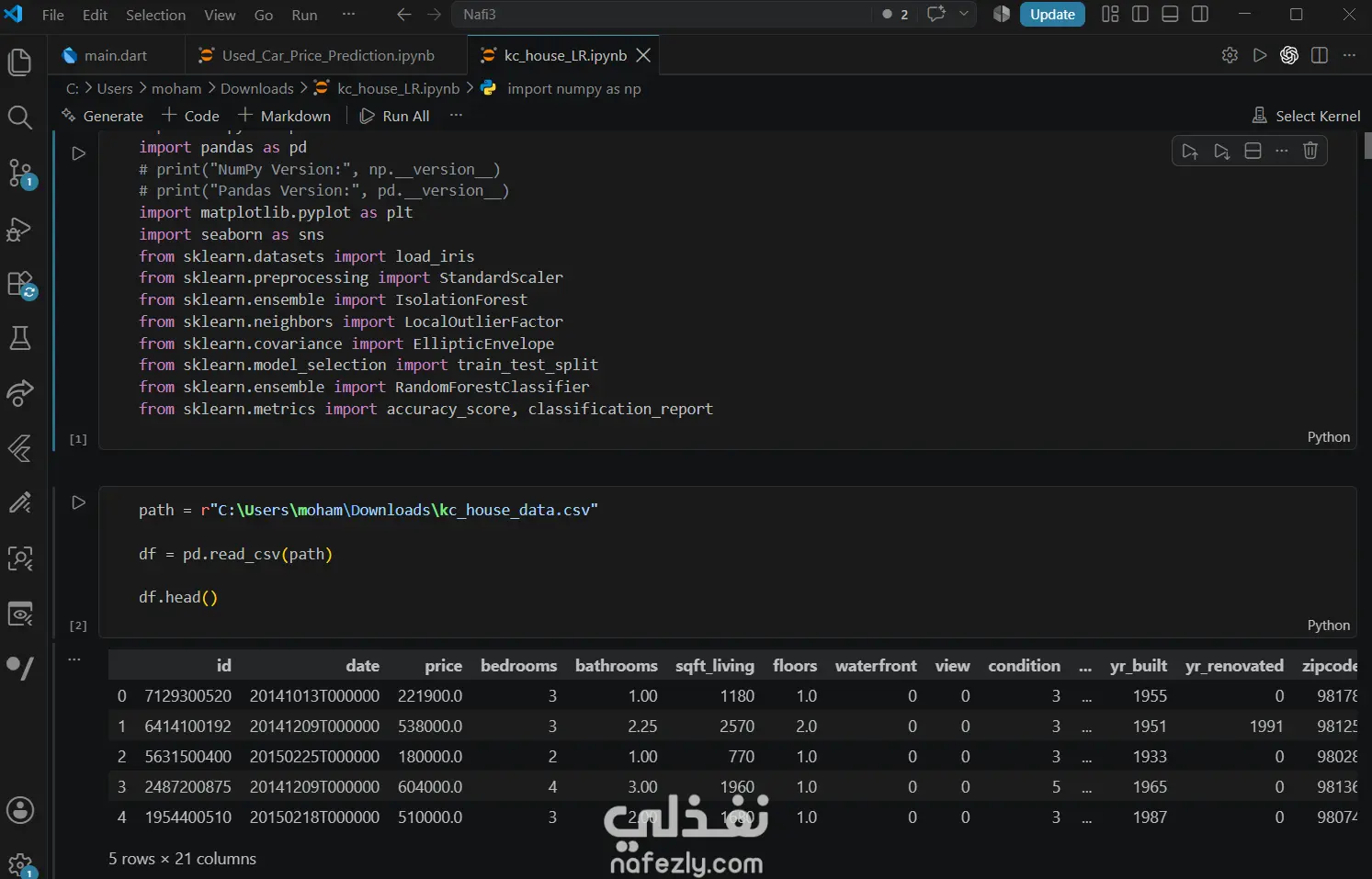Click the Downloads breadcrumb segment
This screenshot has width=1372, height=879.
tap(257, 88)
